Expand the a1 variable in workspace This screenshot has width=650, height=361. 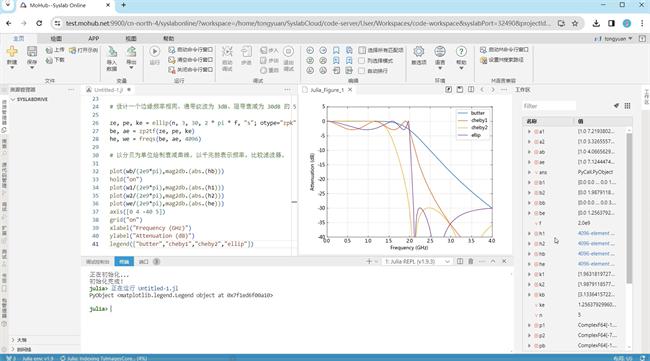coord(529,131)
